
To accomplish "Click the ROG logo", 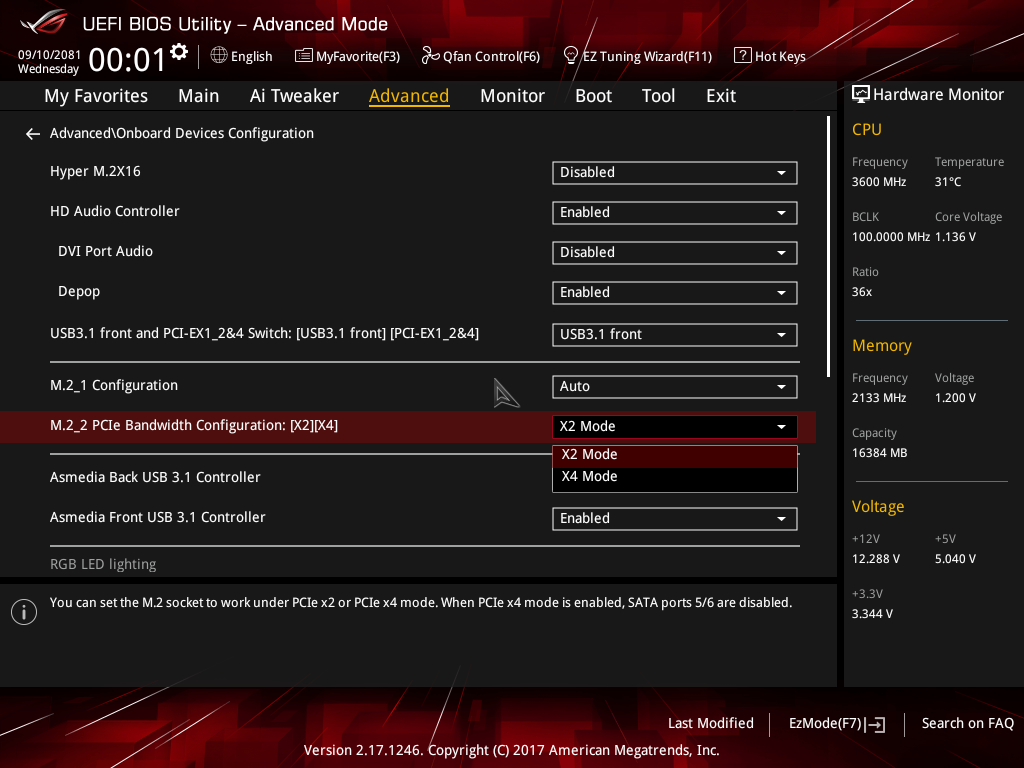I will point(44,23).
